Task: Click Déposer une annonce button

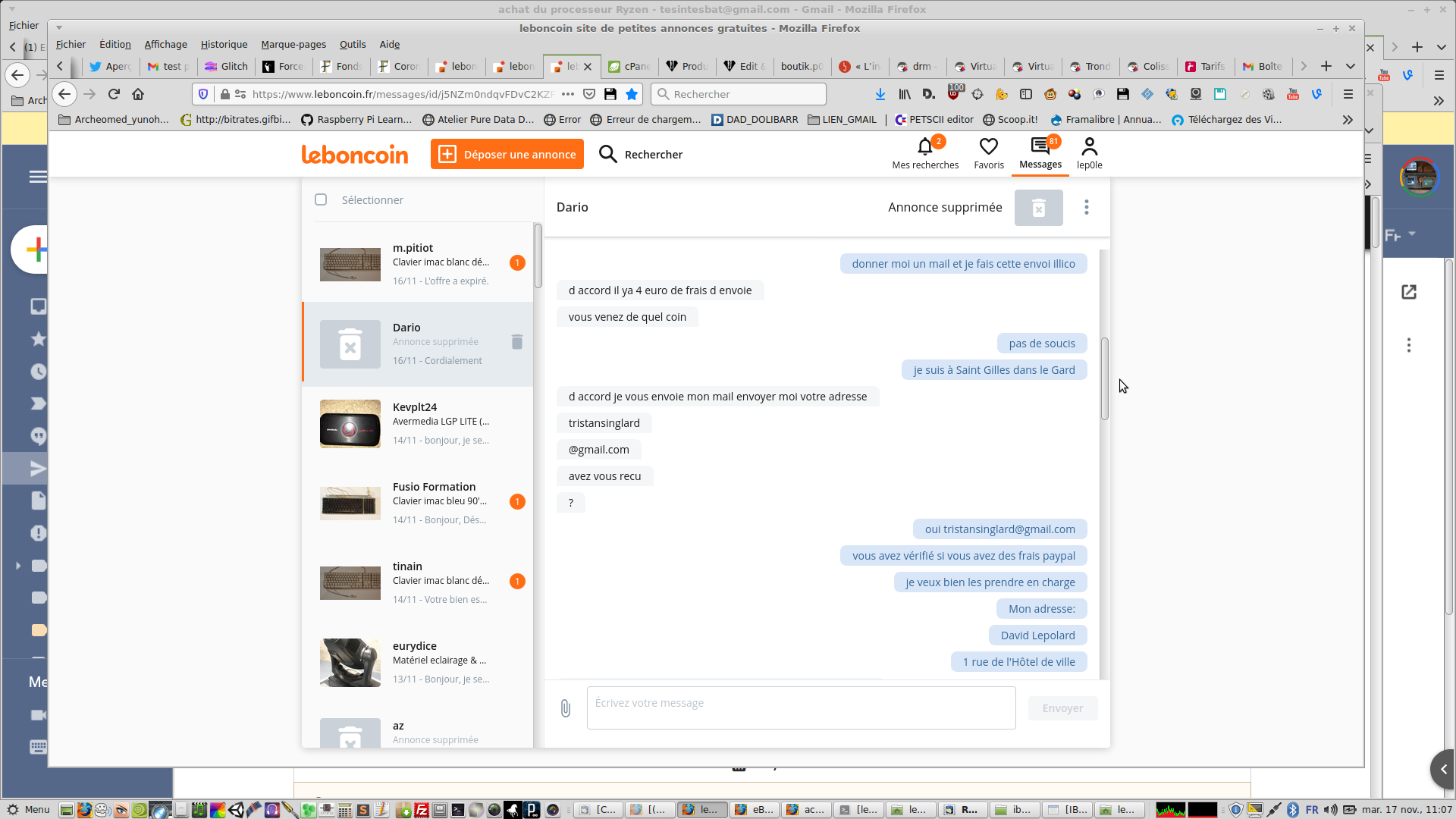Action: 507,154
